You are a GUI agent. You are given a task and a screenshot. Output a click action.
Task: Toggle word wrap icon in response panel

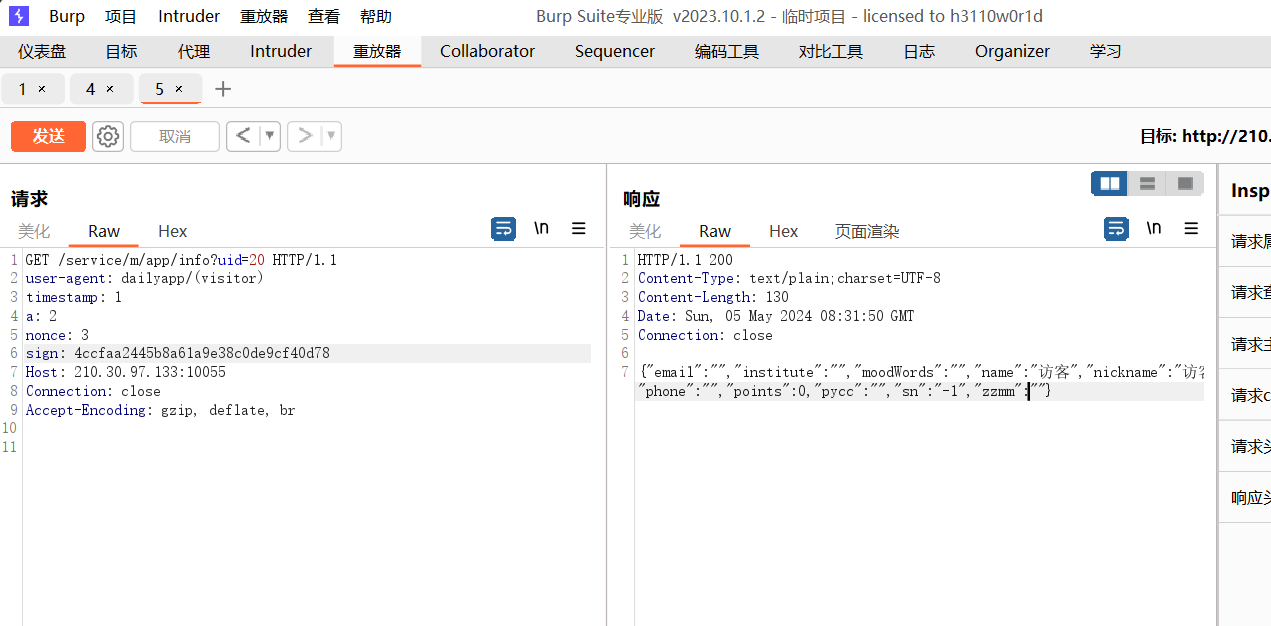[1116, 229]
